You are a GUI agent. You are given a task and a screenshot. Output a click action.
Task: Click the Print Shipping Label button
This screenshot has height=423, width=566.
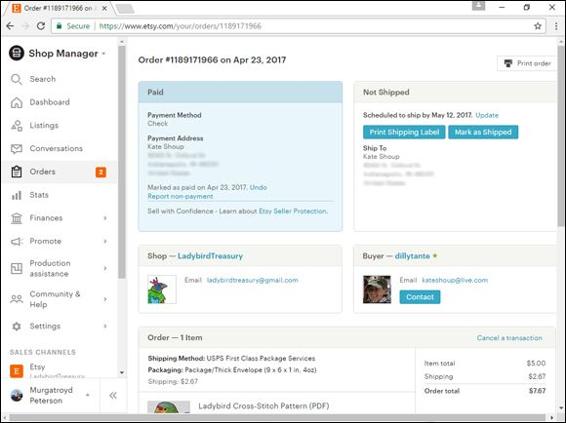click(x=404, y=132)
